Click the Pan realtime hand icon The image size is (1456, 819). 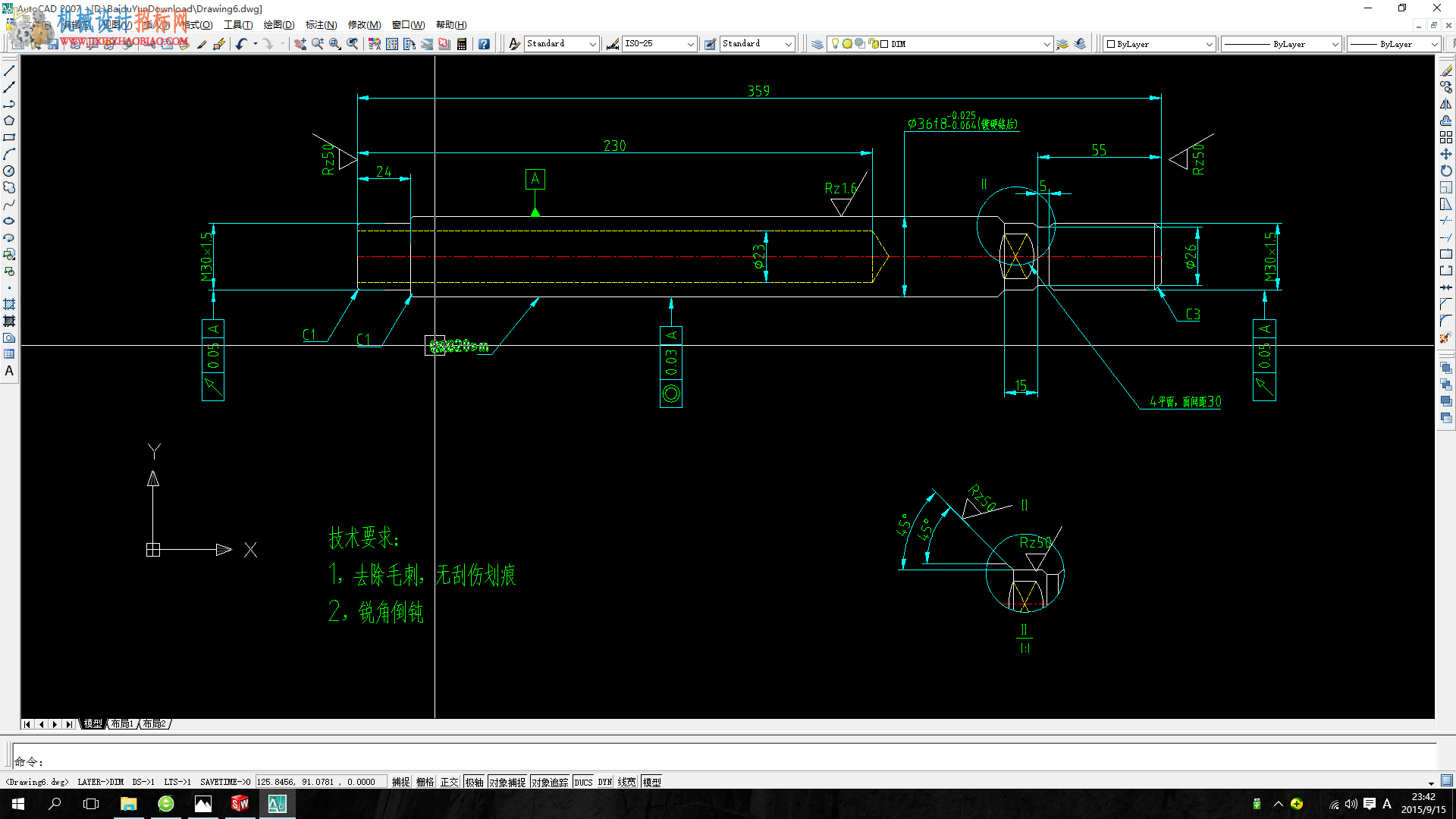click(300, 44)
